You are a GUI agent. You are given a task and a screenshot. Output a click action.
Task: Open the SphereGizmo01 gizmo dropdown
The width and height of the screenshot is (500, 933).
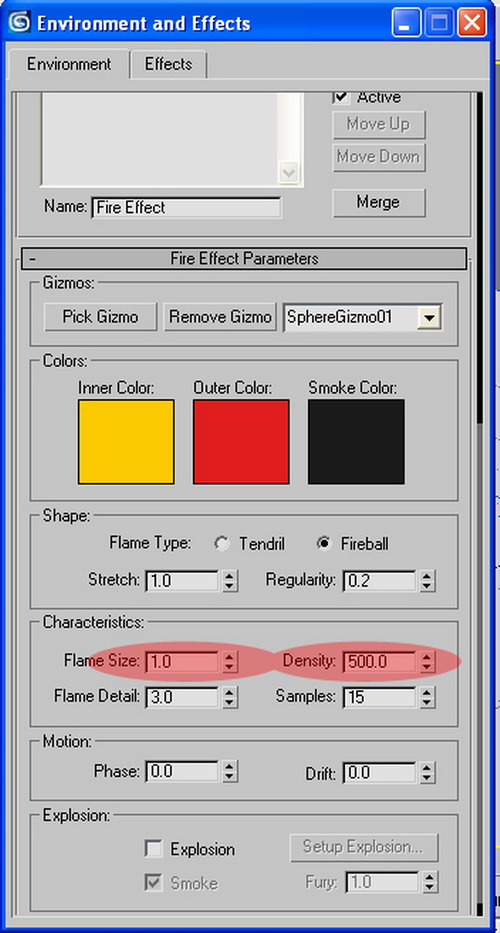pyautogui.click(x=429, y=318)
